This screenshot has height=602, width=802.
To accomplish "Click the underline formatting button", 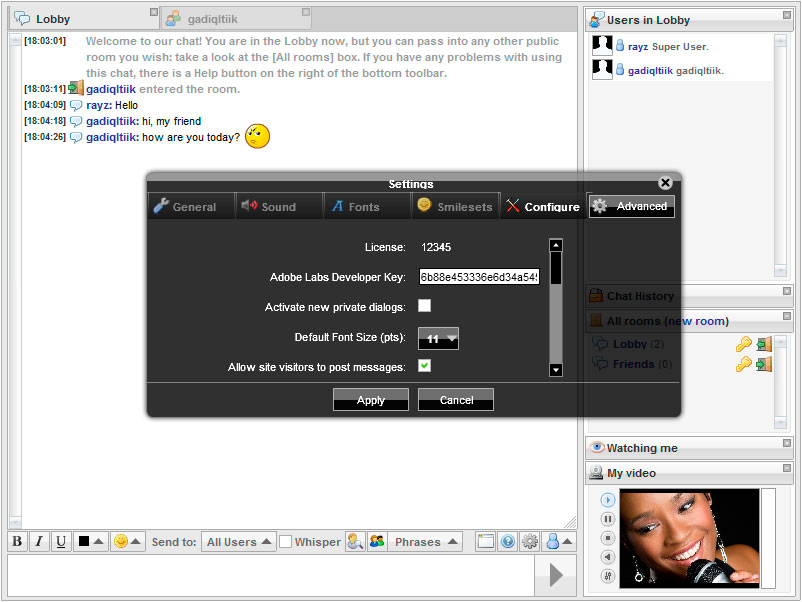I will (61, 542).
